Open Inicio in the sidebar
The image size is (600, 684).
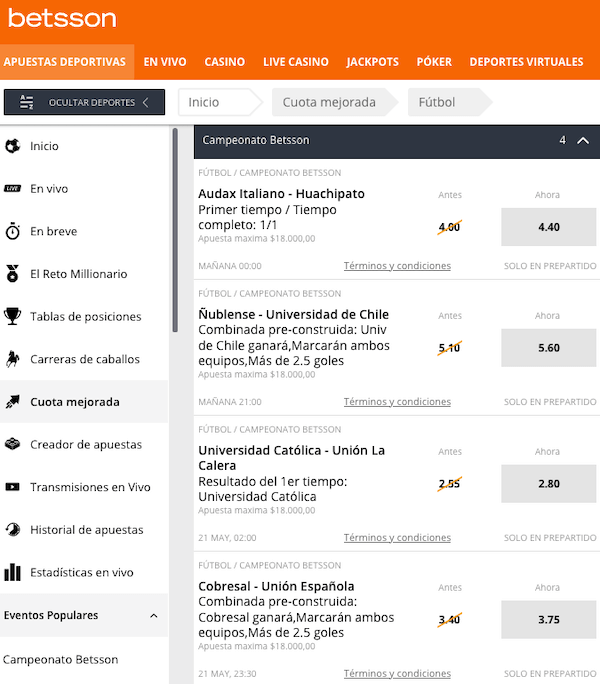point(84,146)
